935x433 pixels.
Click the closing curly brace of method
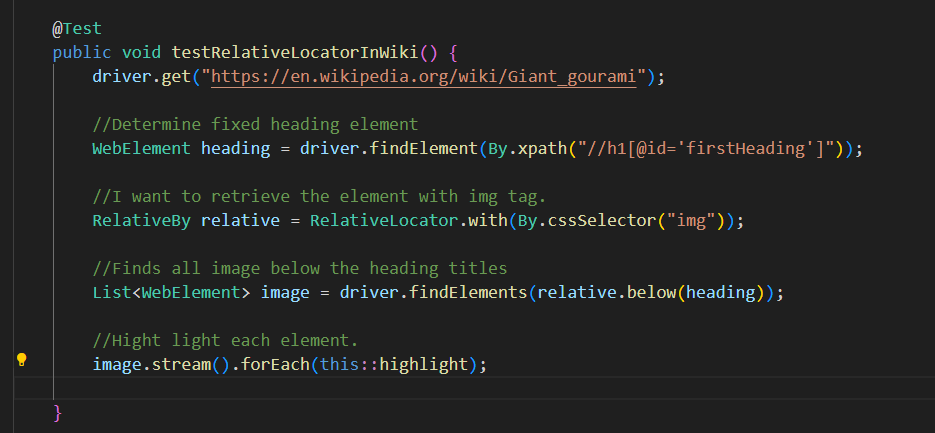58,412
